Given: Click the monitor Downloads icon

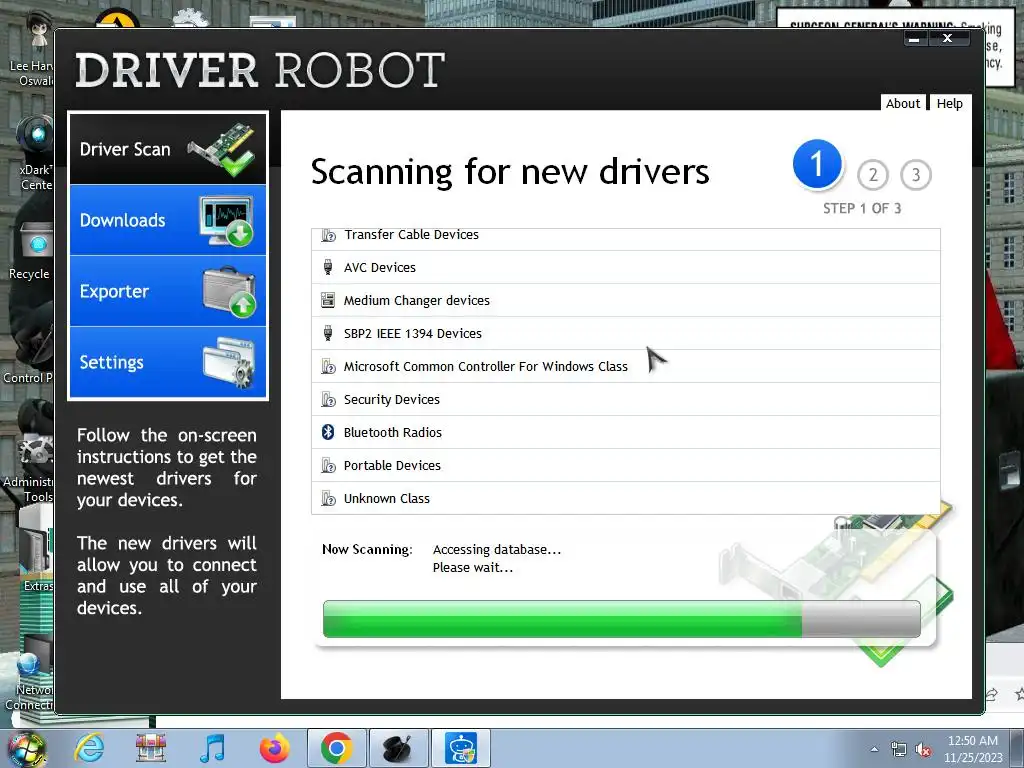Looking at the screenshot, I should click(x=227, y=221).
